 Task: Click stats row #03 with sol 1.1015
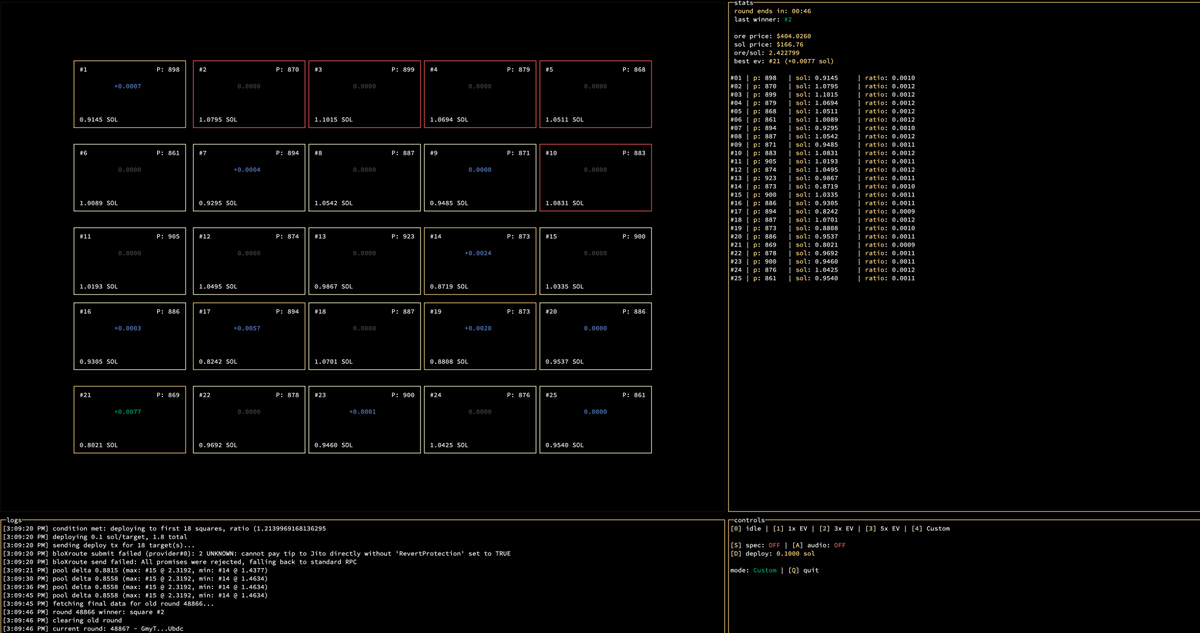click(x=823, y=94)
